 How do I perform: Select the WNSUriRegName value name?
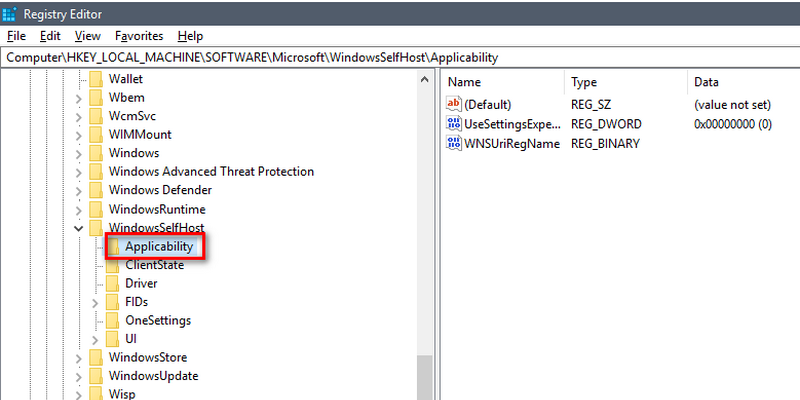(512, 143)
